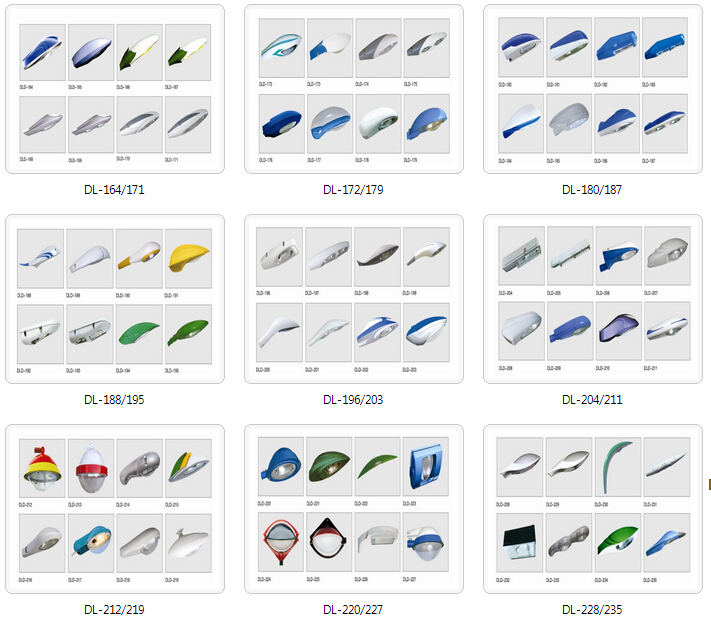
Task: Open the DL-188/195 product thumbnail
Action: [x=115, y=299]
